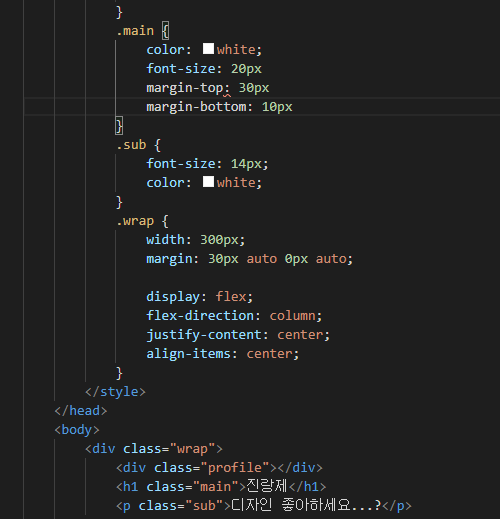Click the flex-direction property

[200, 316]
